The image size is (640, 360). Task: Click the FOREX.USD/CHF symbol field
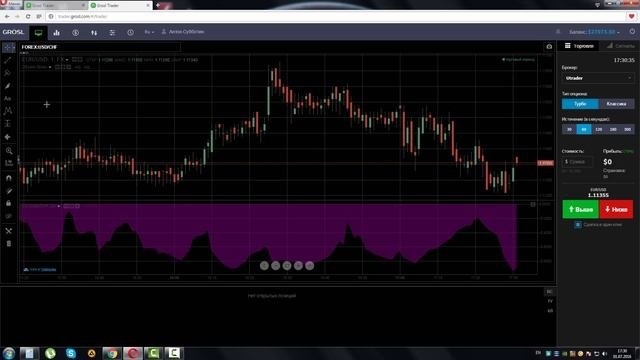coord(100,47)
